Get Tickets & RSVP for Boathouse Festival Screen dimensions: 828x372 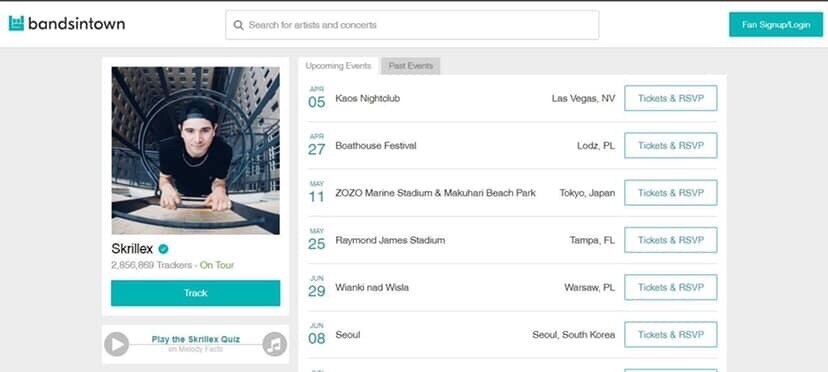671,145
